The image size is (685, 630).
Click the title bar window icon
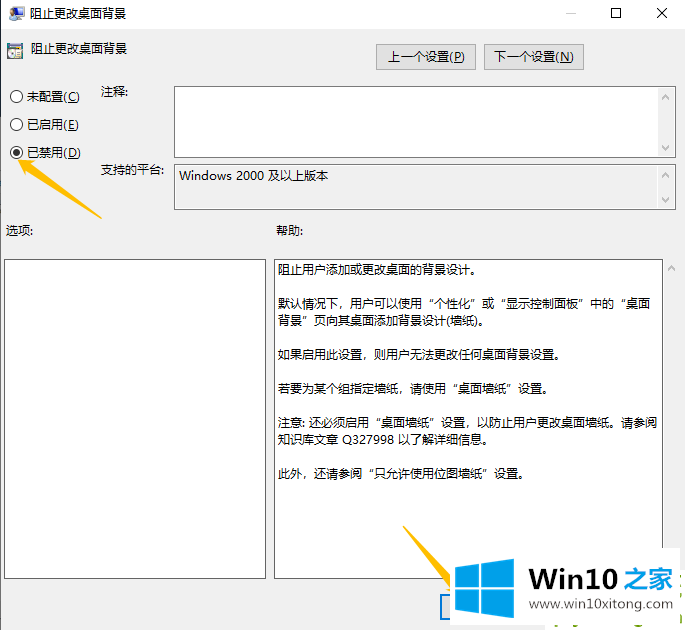tap(15, 14)
